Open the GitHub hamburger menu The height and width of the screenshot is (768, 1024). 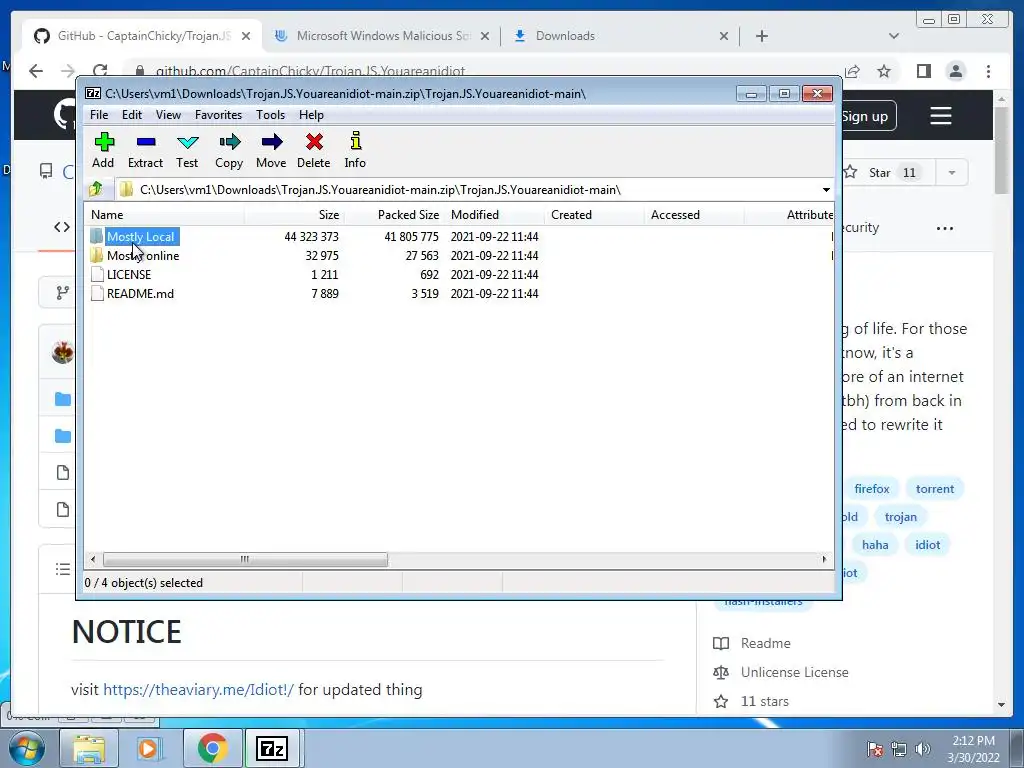(x=940, y=116)
